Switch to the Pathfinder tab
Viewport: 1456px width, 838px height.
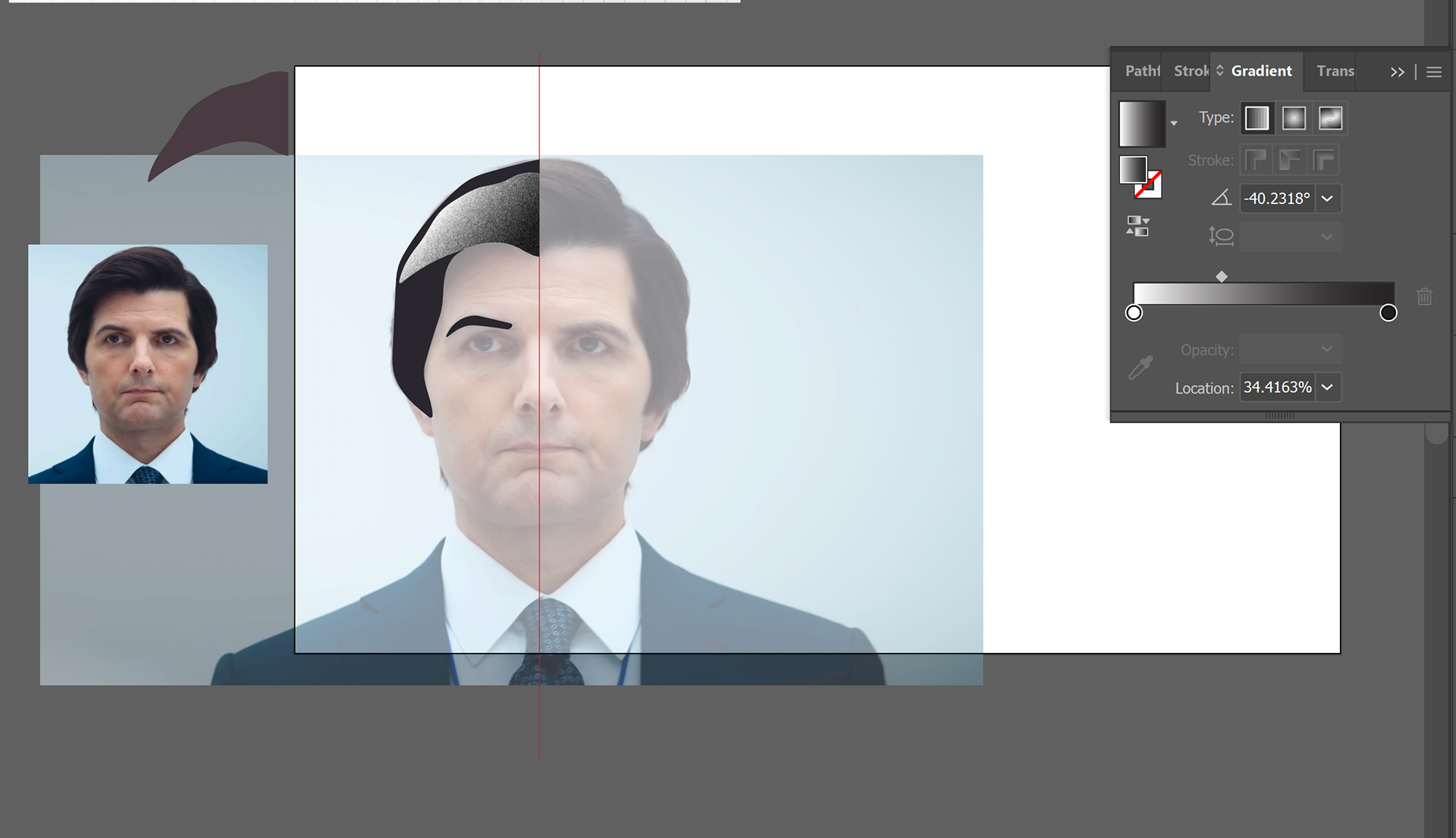pyautogui.click(x=1141, y=71)
